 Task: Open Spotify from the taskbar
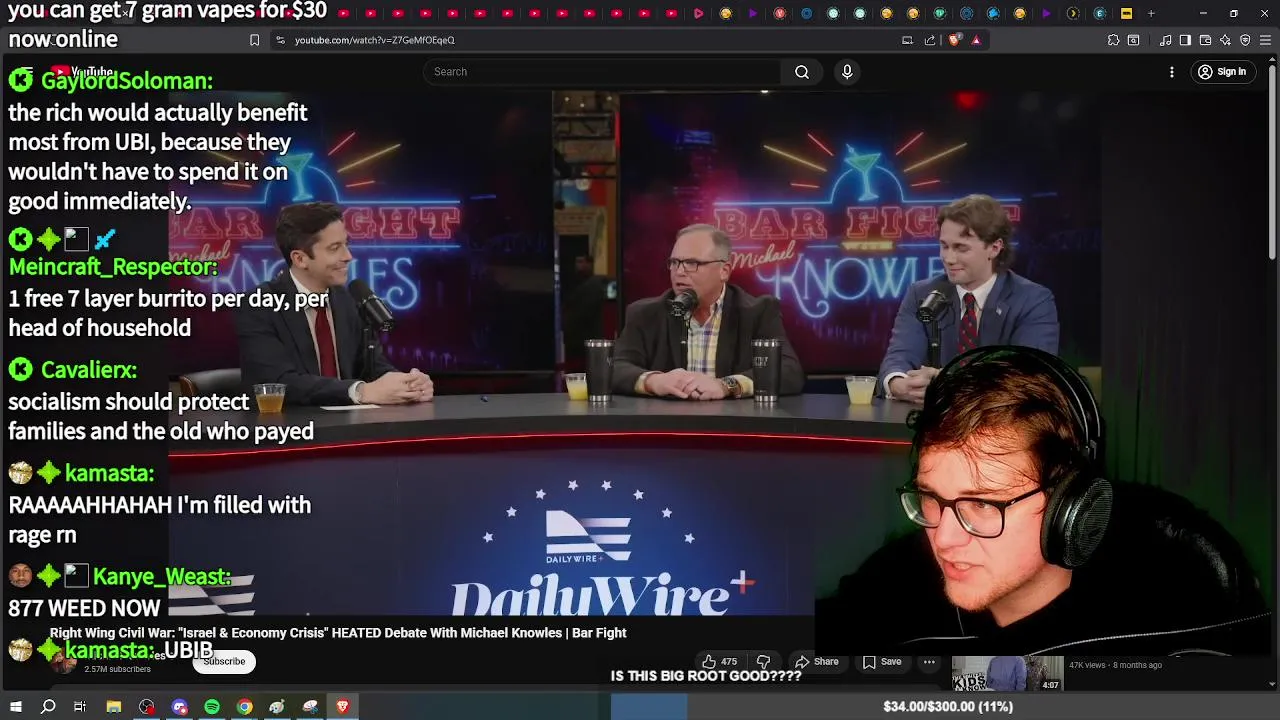tap(212, 707)
